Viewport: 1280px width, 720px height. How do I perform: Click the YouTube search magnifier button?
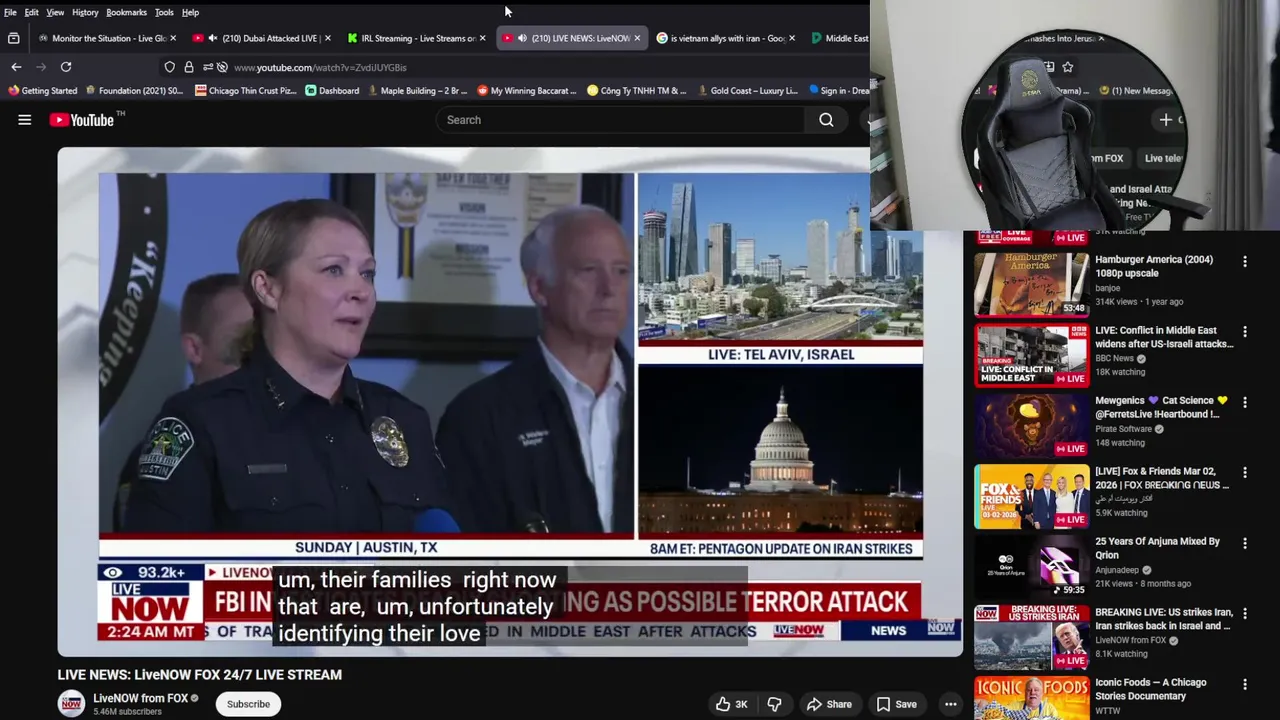pyautogui.click(x=826, y=120)
